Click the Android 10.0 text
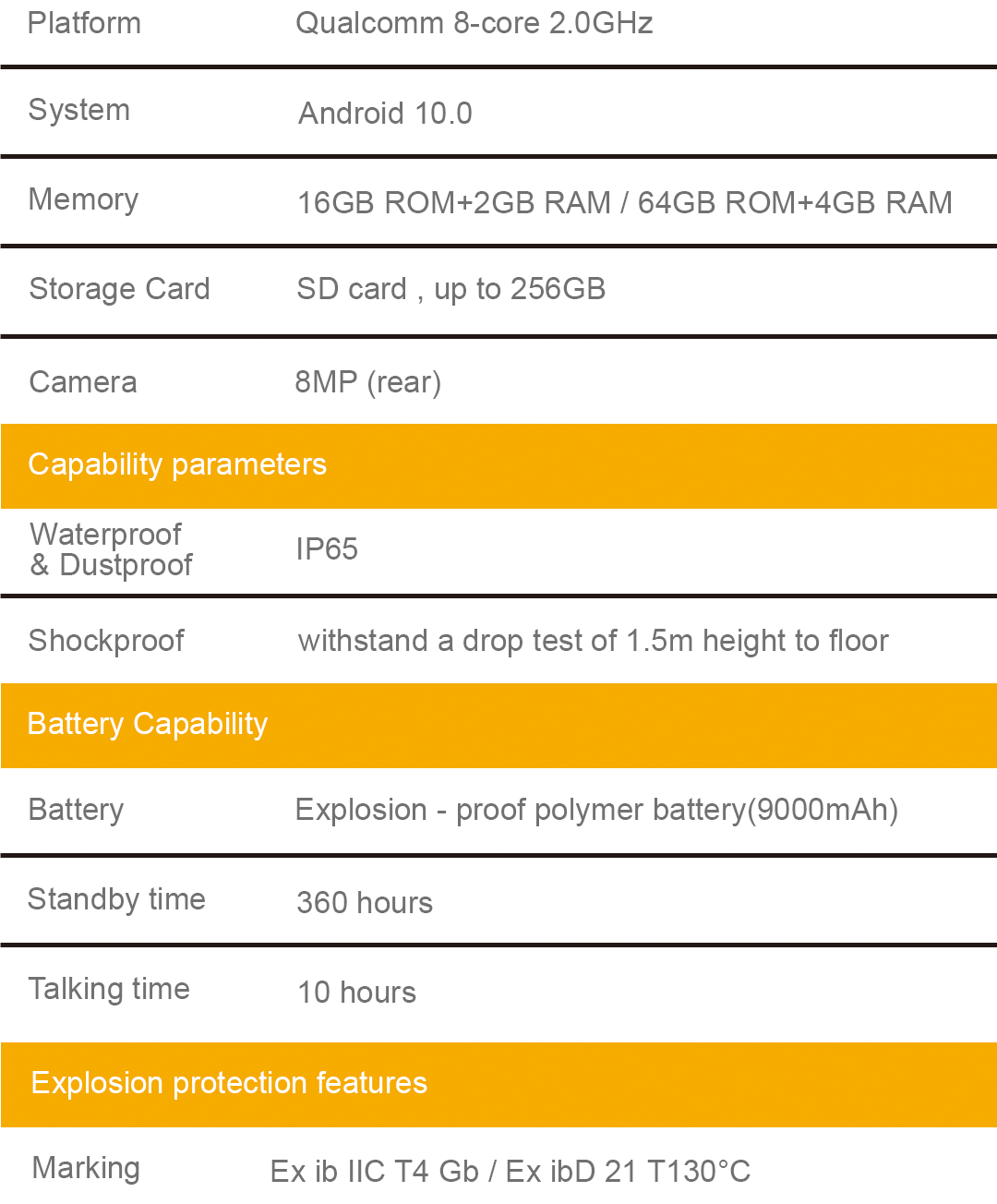Image resolution: width=997 pixels, height=1204 pixels. [x=385, y=114]
